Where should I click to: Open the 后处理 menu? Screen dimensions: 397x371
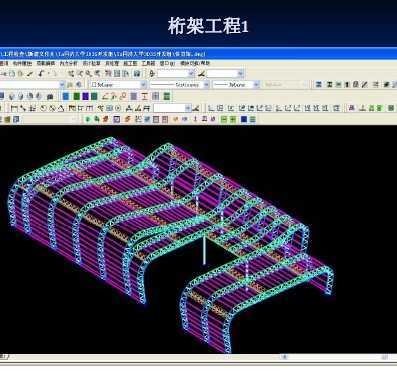tap(112, 63)
